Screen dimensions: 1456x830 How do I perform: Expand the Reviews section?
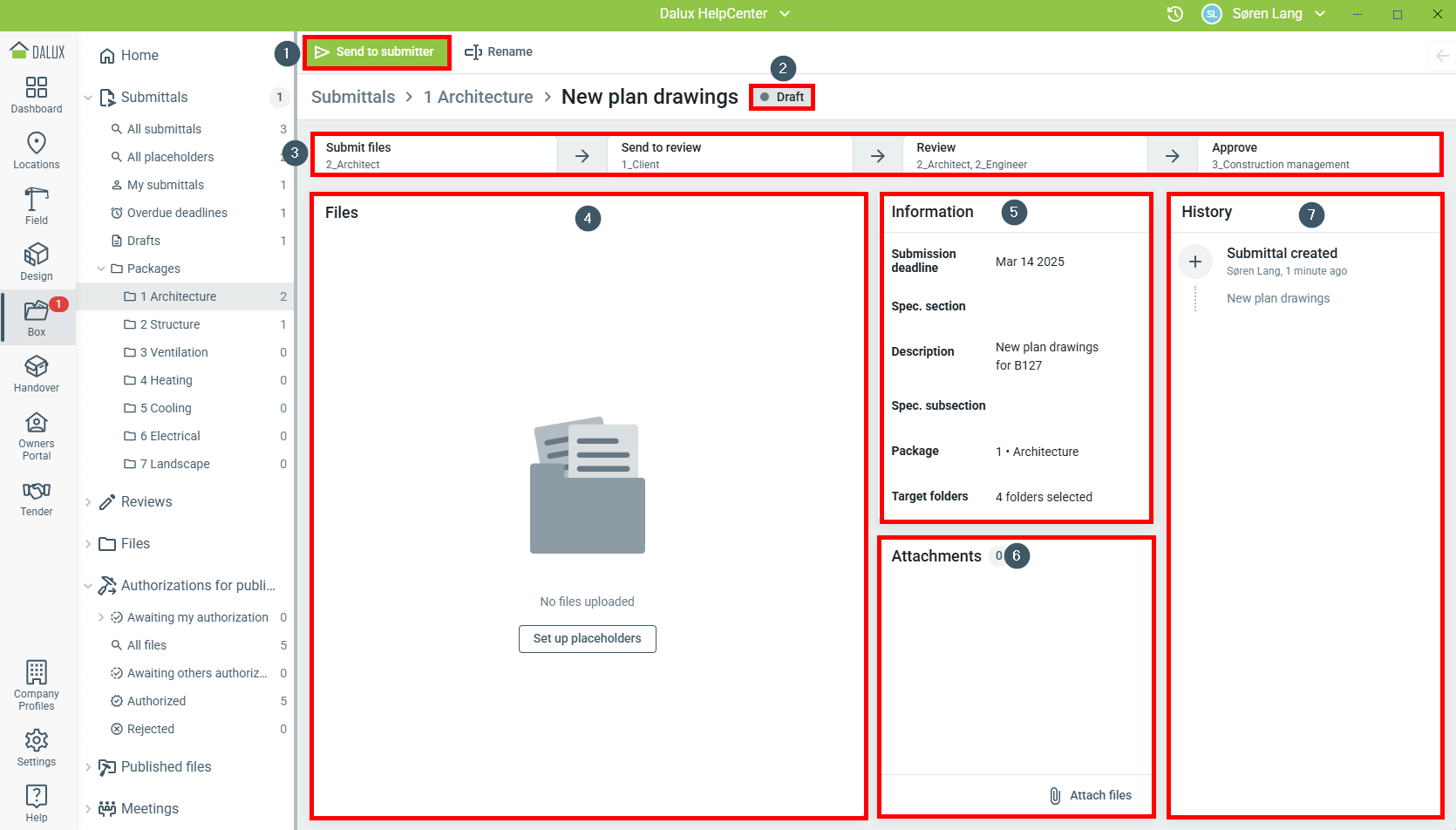88,502
